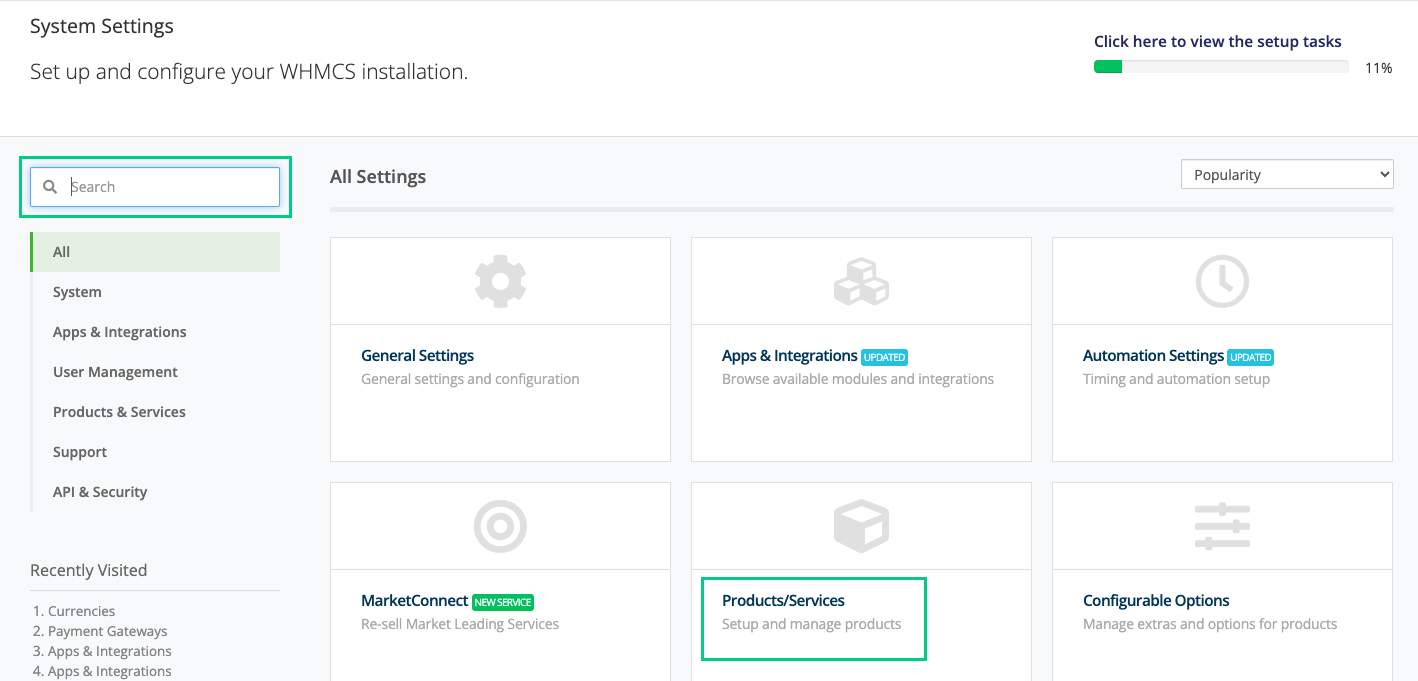Click the UPDATED badge on Automation Settings
Viewport: 1418px width, 681px height.
click(x=1250, y=357)
